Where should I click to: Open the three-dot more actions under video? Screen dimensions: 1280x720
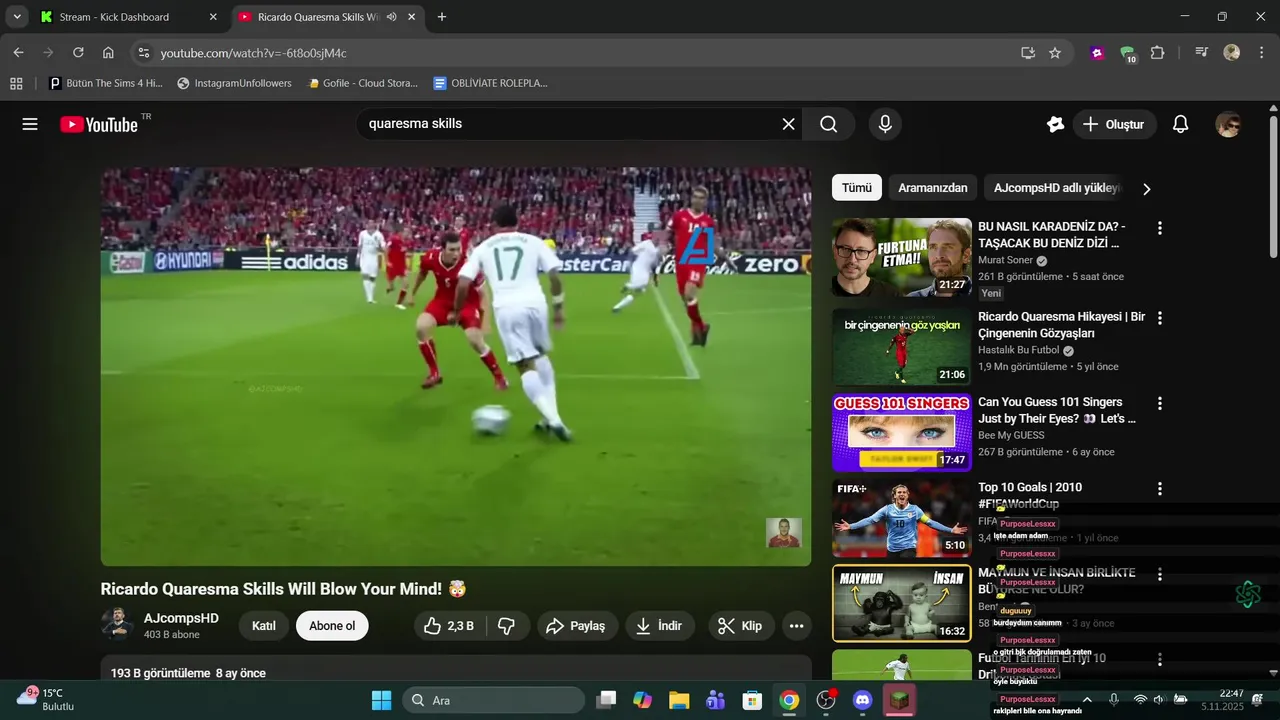796,626
